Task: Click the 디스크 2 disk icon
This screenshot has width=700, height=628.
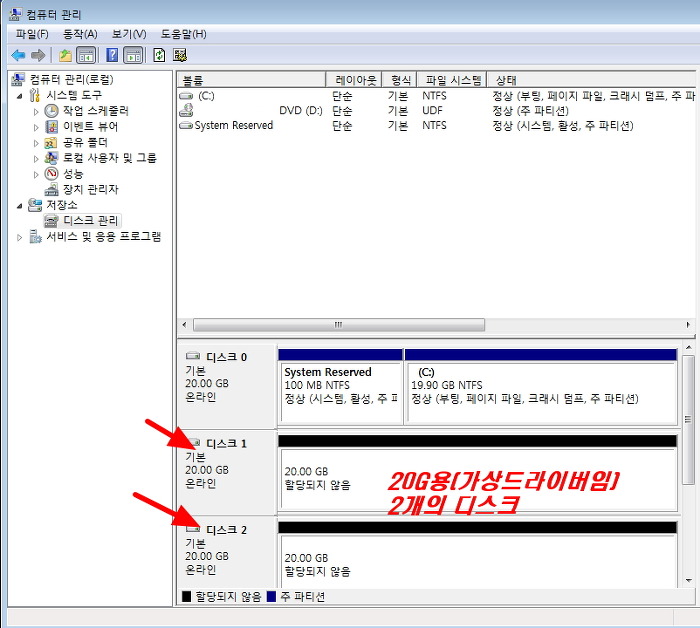Action: point(193,529)
